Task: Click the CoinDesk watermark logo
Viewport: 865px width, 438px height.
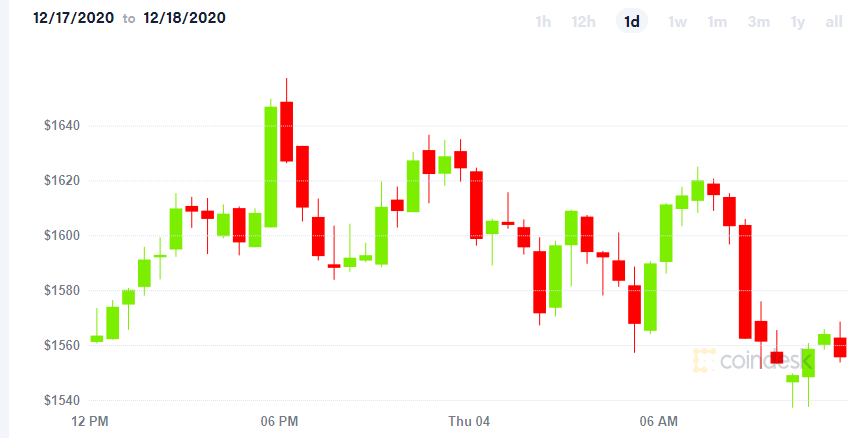Action: [753, 360]
